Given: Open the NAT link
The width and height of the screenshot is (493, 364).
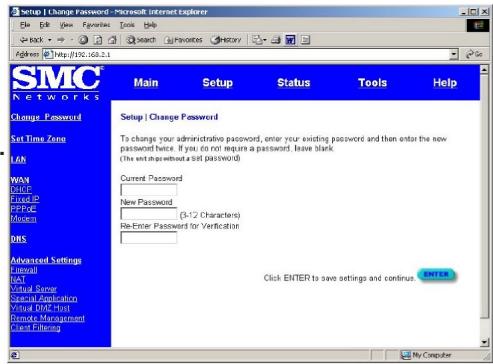Looking at the screenshot, I should [x=18, y=280].
